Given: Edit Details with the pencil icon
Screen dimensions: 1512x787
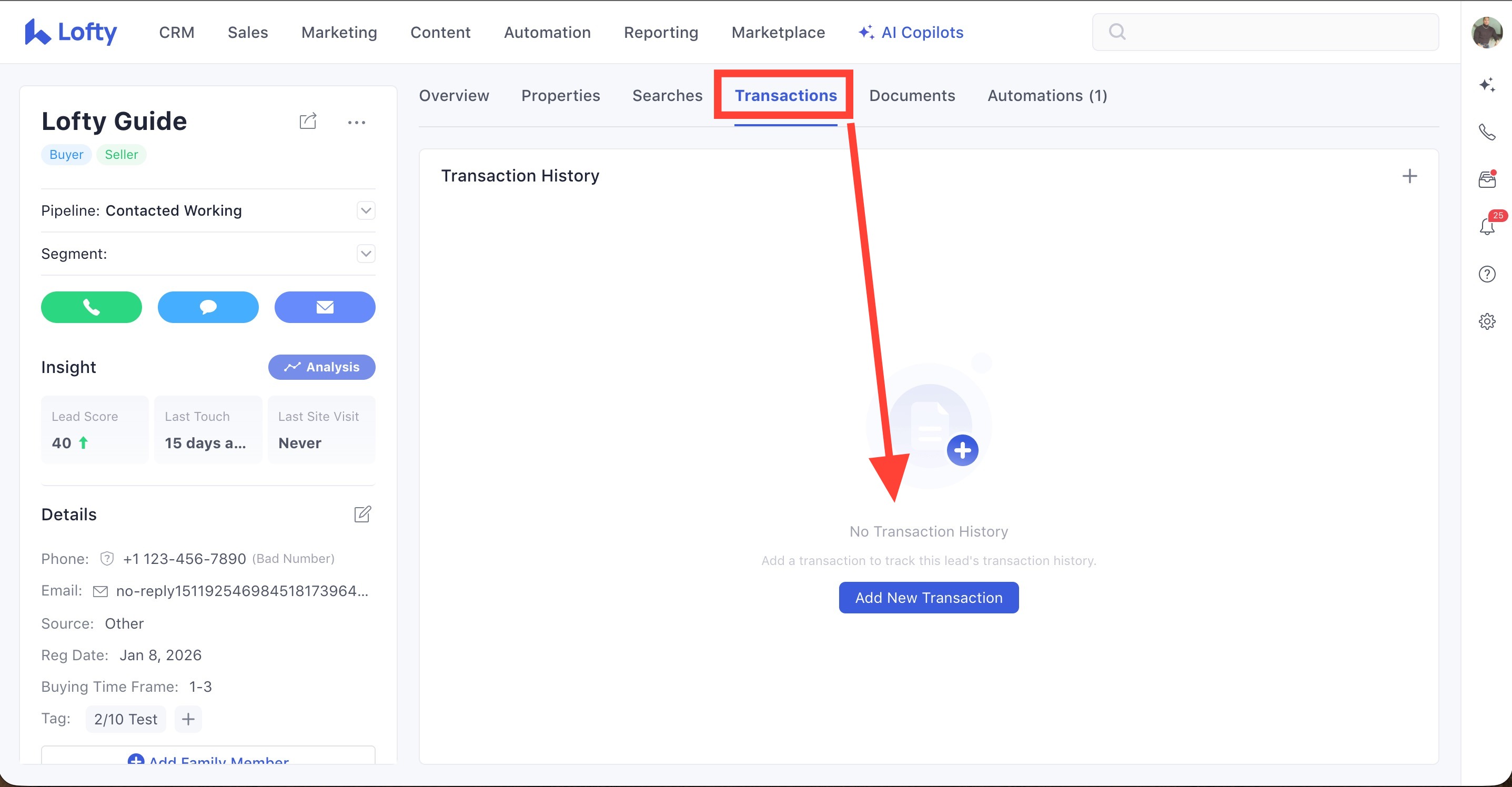Looking at the screenshot, I should [362, 514].
